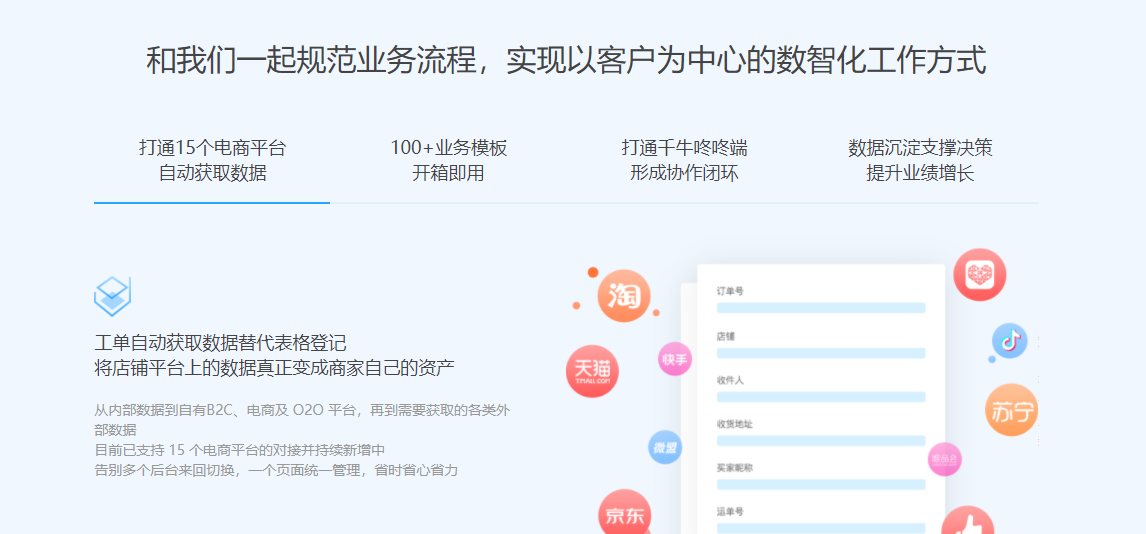Click the 店铺 field bar
Screen dimensions: 1146x534
tap(821, 353)
